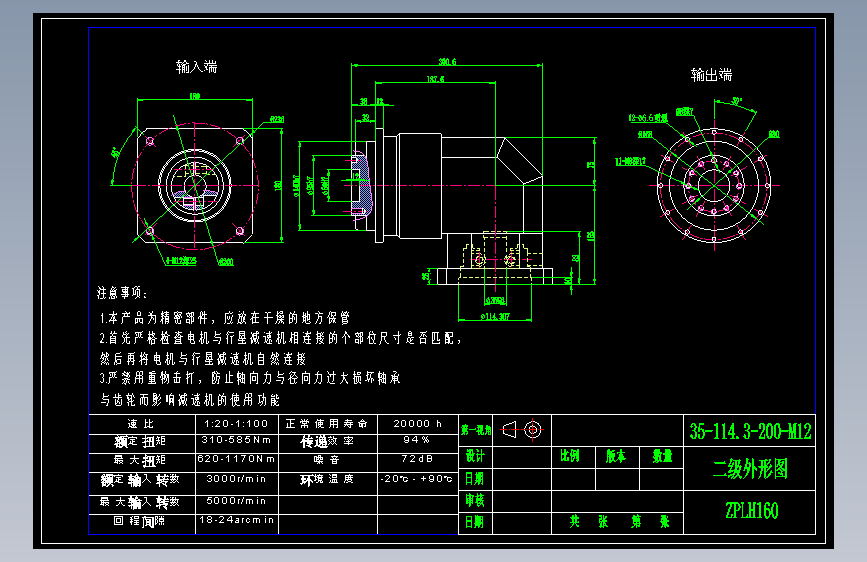Select note line 1 about dry storage
Screen dimensions: 867x562
click(224, 318)
